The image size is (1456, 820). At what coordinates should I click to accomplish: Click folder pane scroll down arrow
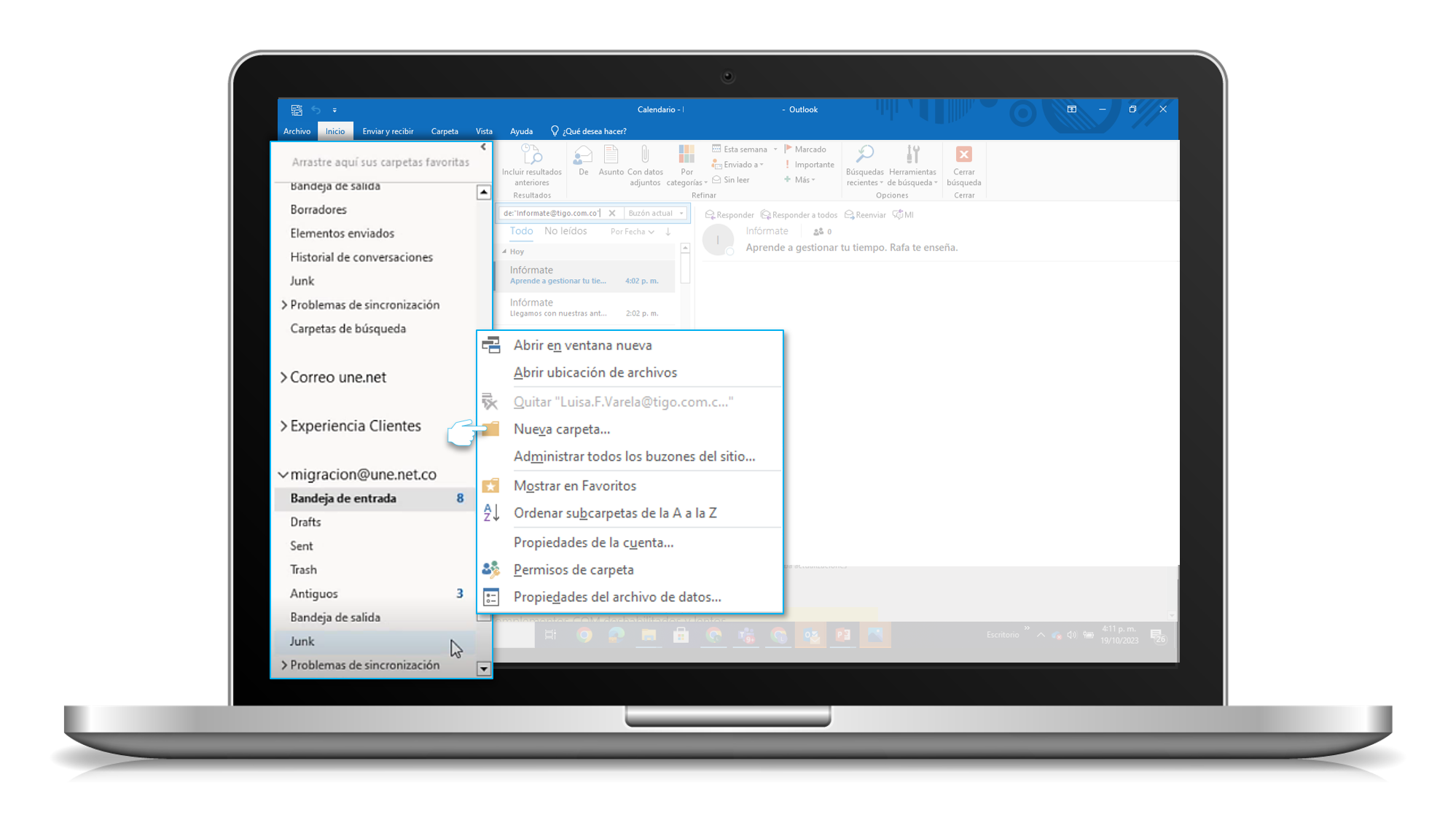point(484,669)
